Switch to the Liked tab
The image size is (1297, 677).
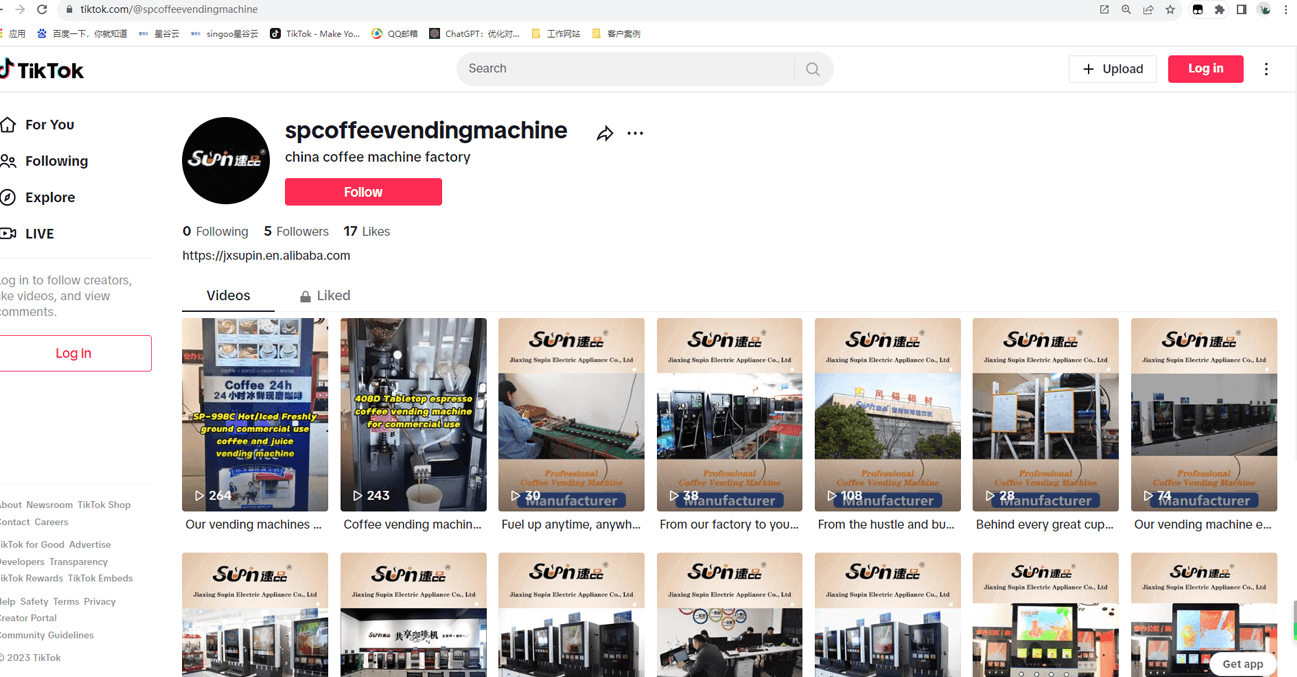(325, 296)
